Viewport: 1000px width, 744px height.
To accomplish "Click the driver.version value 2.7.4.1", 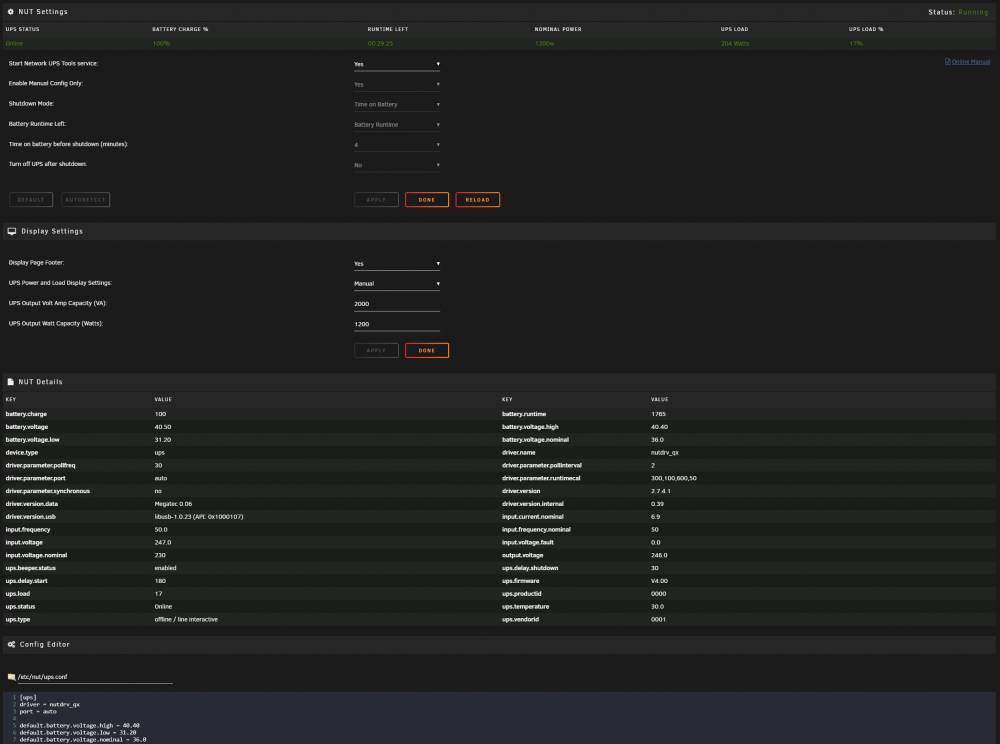I will pos(660,491).
